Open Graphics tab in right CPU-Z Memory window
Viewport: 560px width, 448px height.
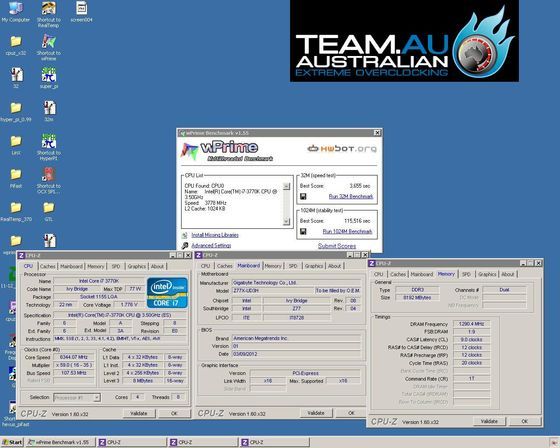[x=487, y=274]
